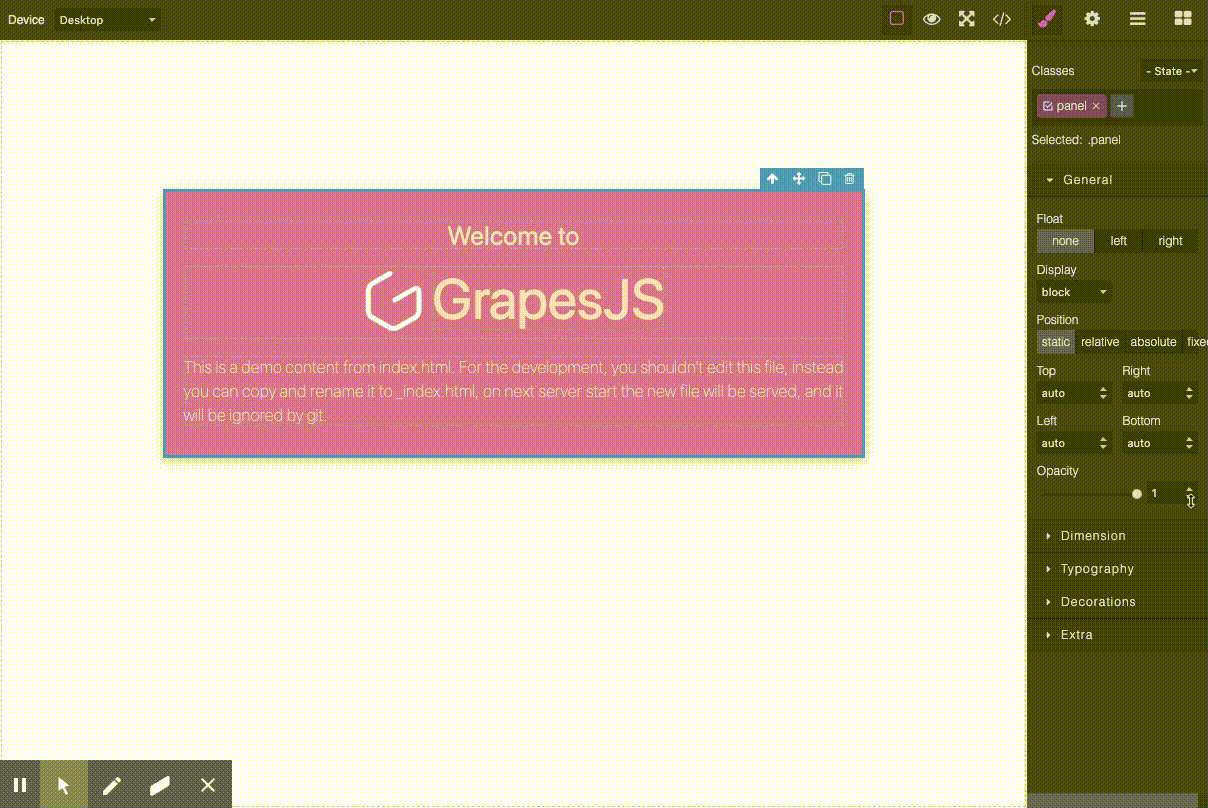The width and height of the screenshot is (1208, 808).
Task: Click the move component cross icon
Action: pyautogui.click(x=799, y=179)
